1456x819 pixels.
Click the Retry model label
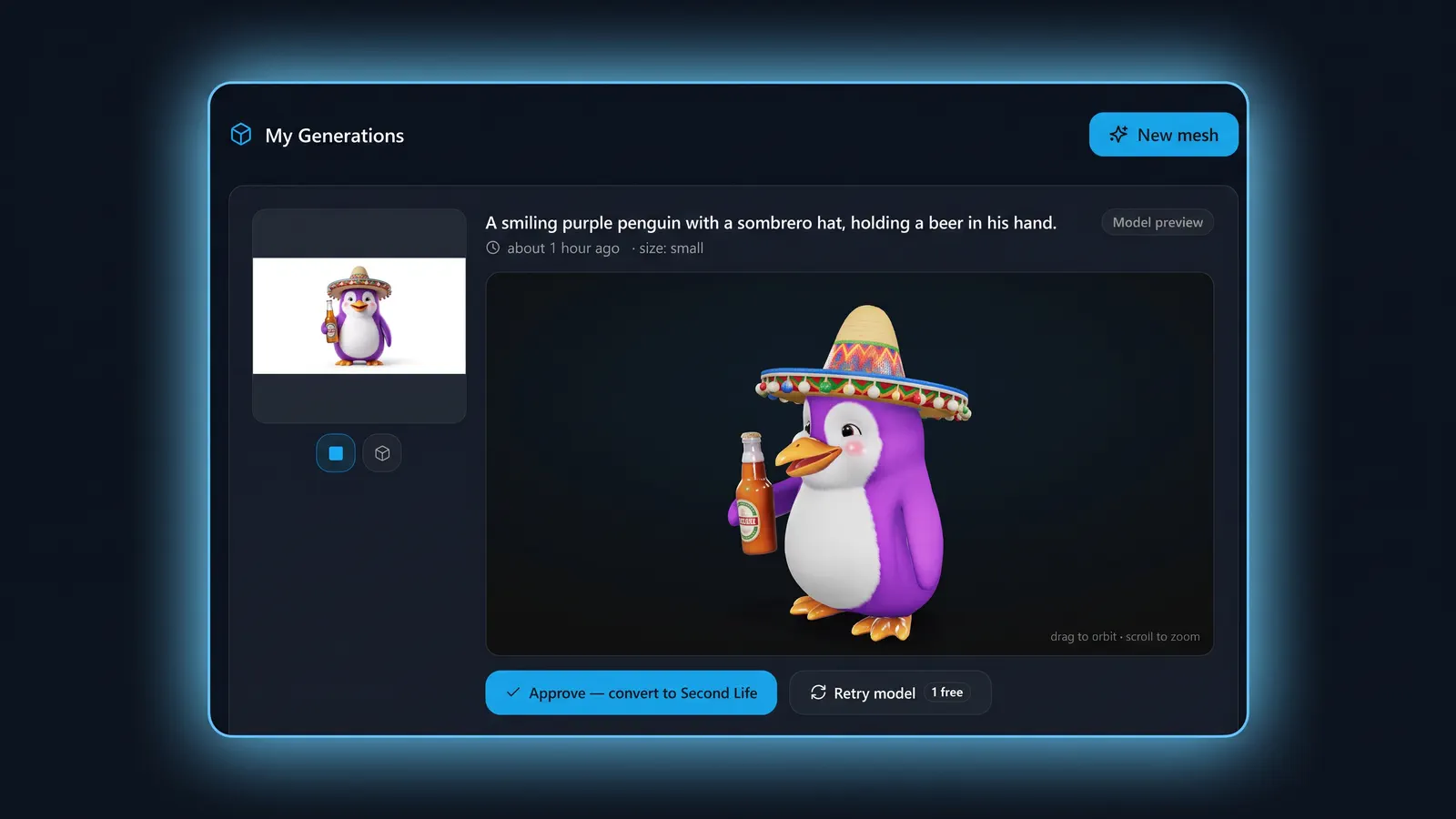point(875,693)
